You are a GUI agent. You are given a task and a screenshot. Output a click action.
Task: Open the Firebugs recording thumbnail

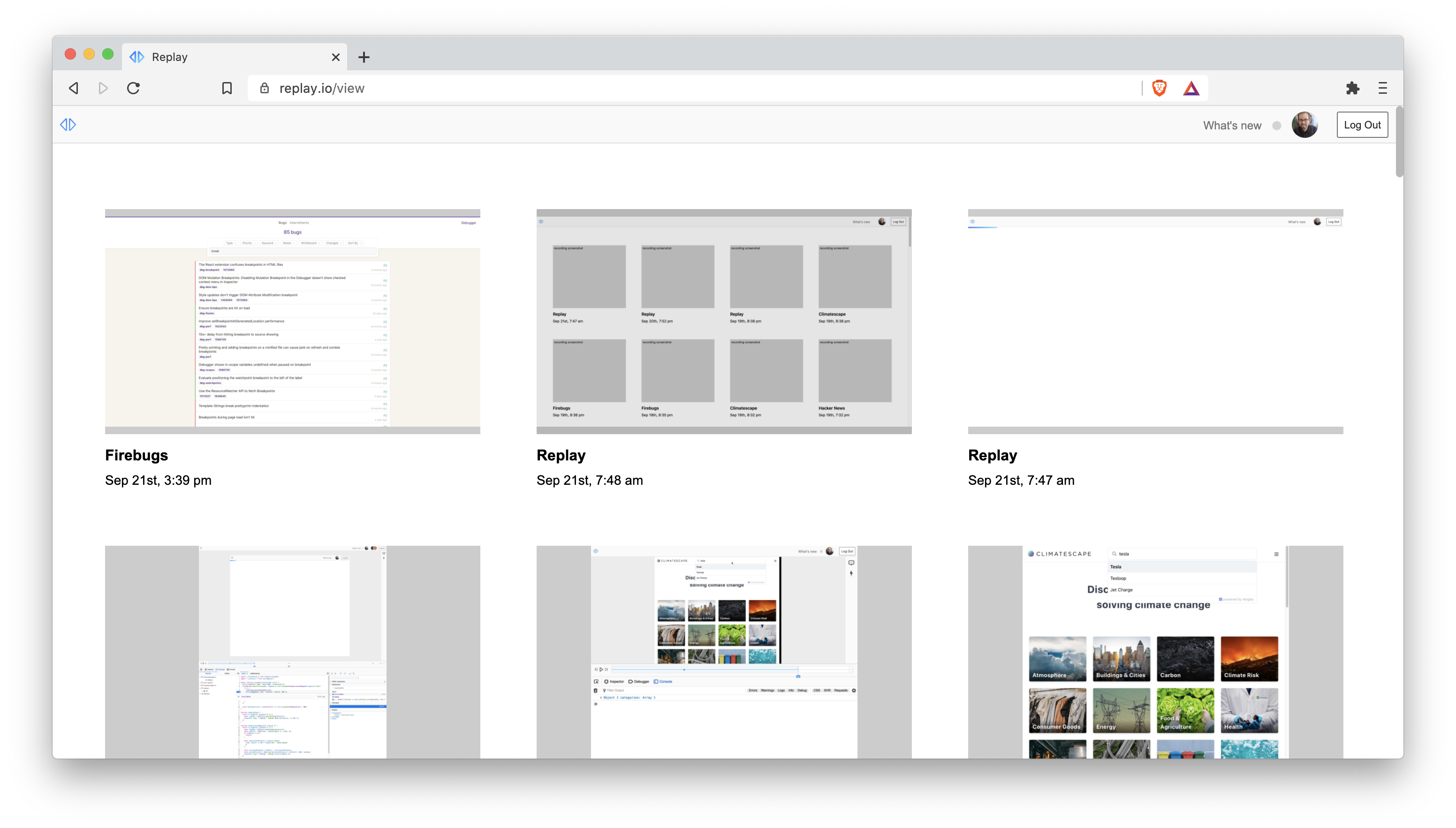(292, 321)
